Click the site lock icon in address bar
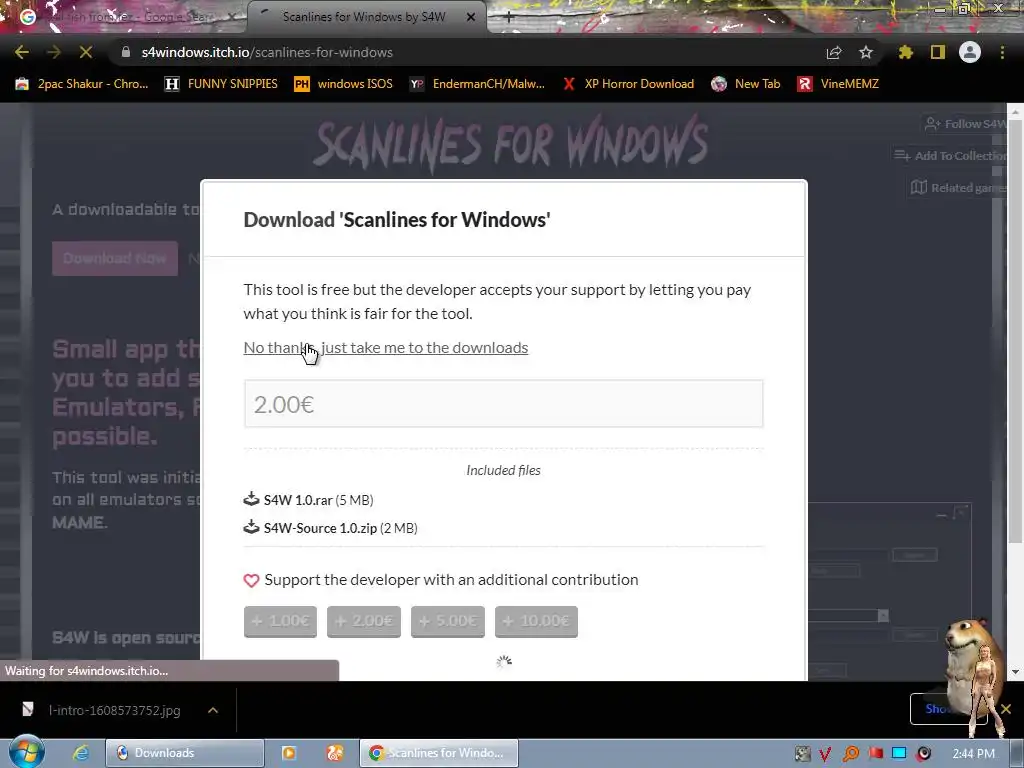The width and height of the screenshot is (1024, 768). (126, 52)
